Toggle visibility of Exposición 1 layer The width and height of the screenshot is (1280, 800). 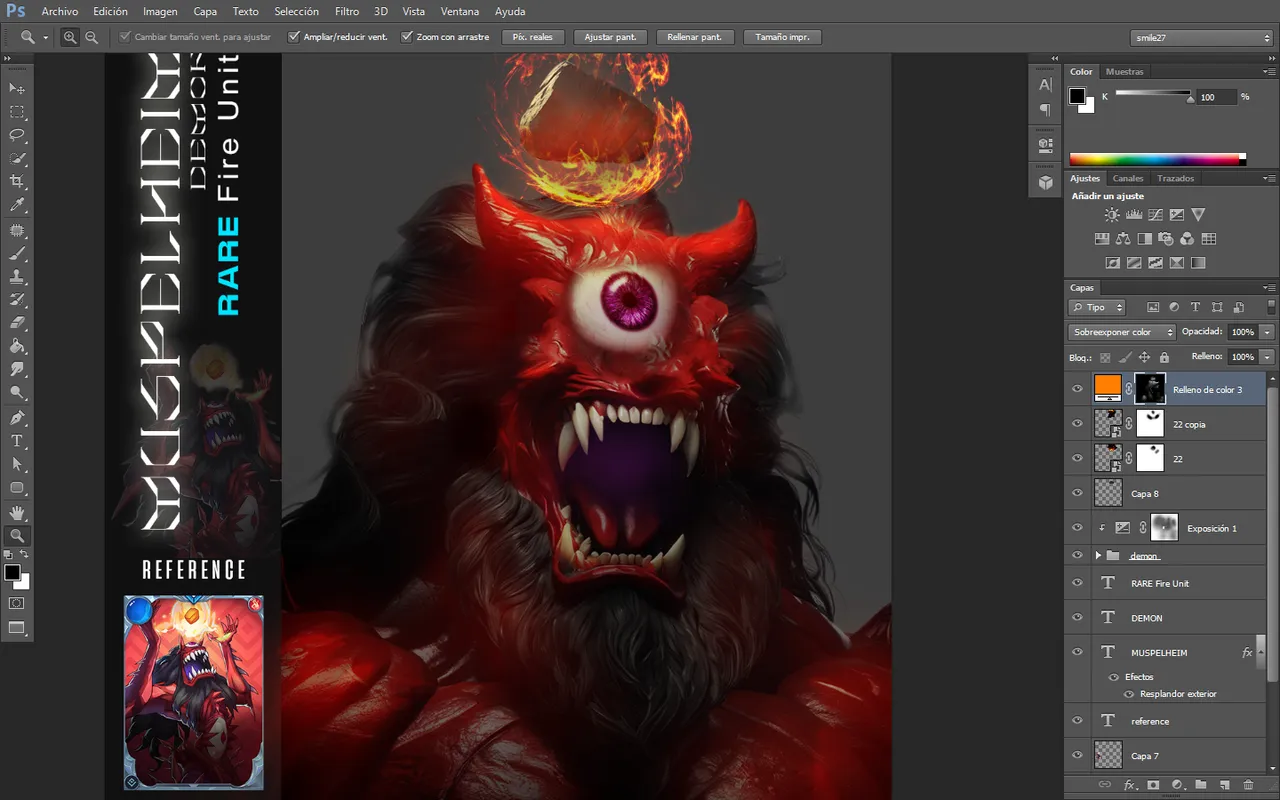[1077, 528]
